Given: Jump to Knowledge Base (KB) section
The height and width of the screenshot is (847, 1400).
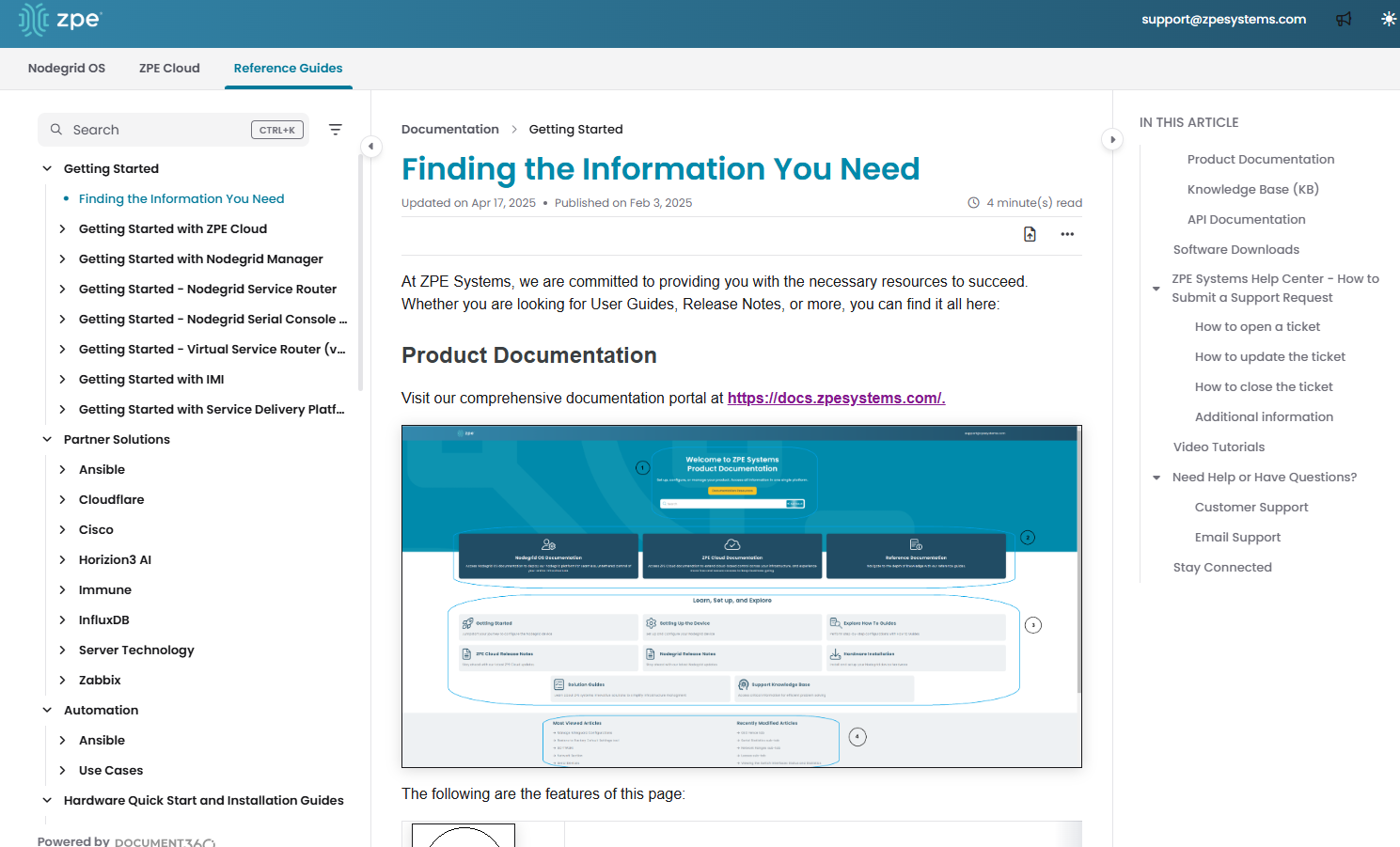Looking at the screenshot, I should tap(1253, 190).
